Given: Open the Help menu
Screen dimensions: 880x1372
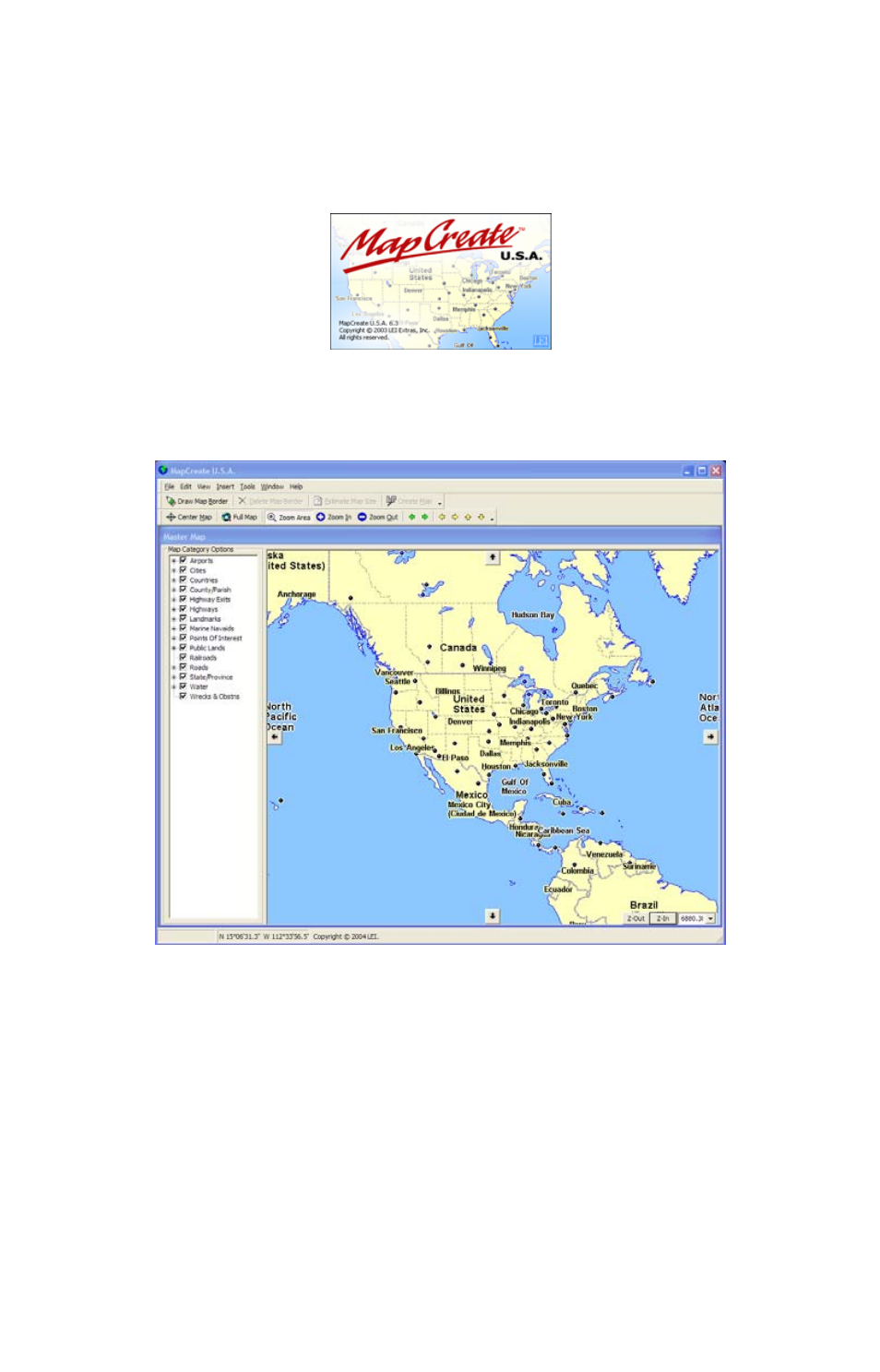Looking at the screenshot, I should pos(296,486).
